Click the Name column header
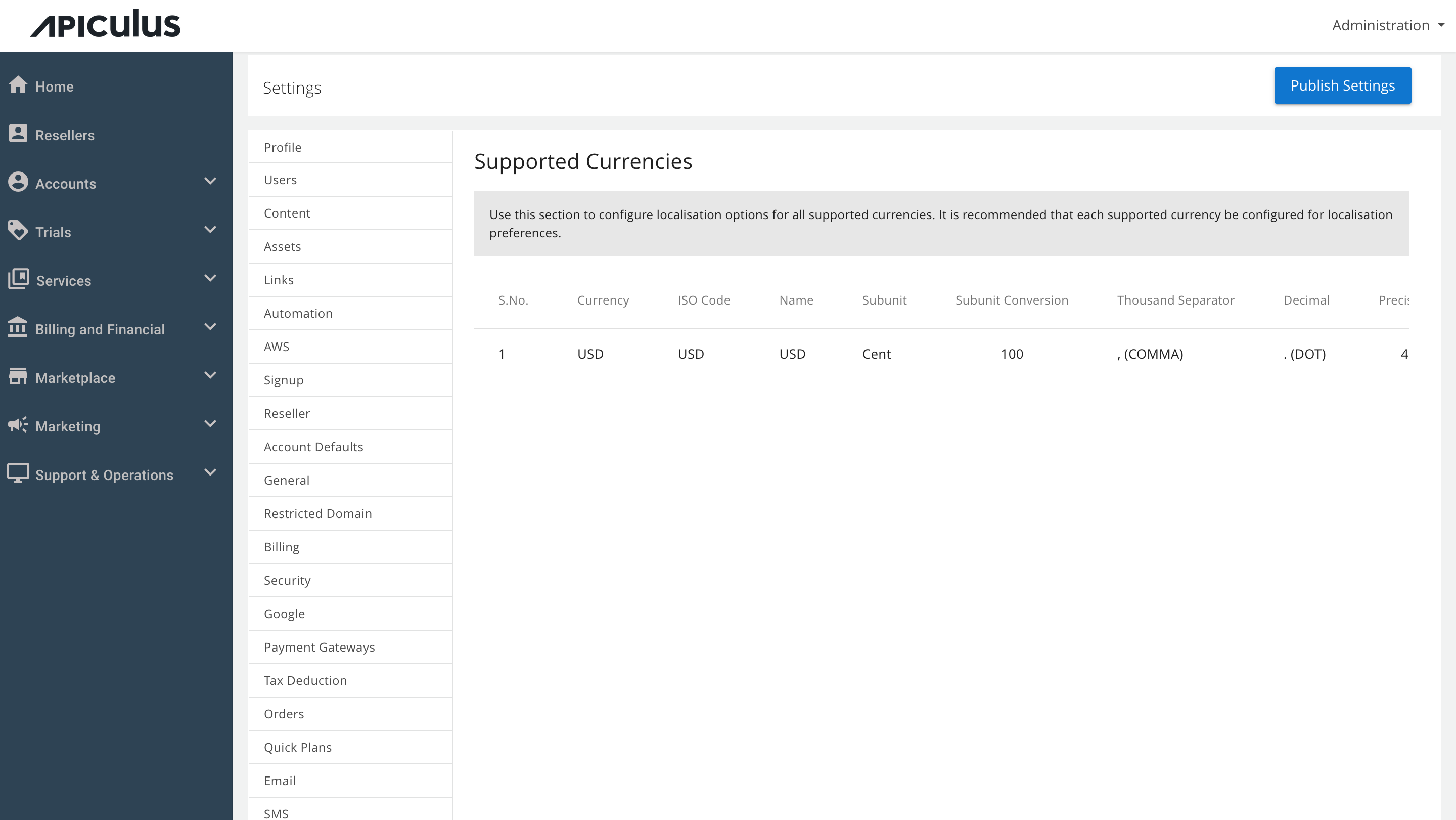 [796, 300]
